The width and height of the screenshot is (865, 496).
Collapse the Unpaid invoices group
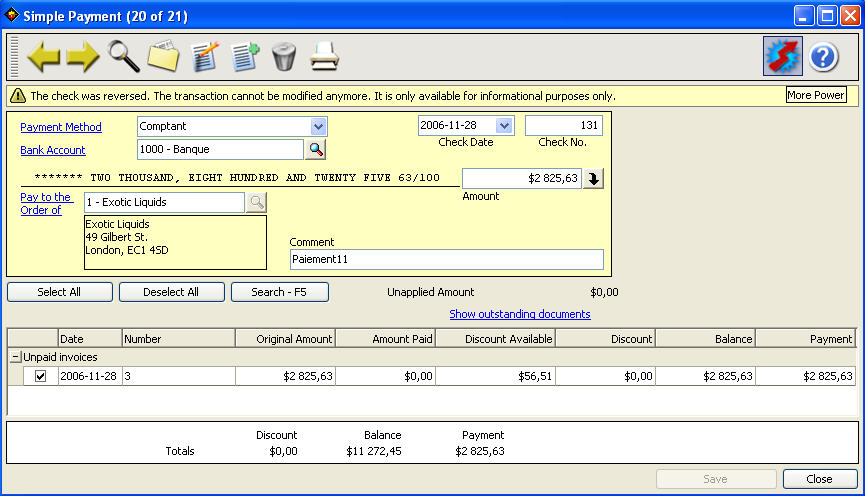click(x=15, y=357)
